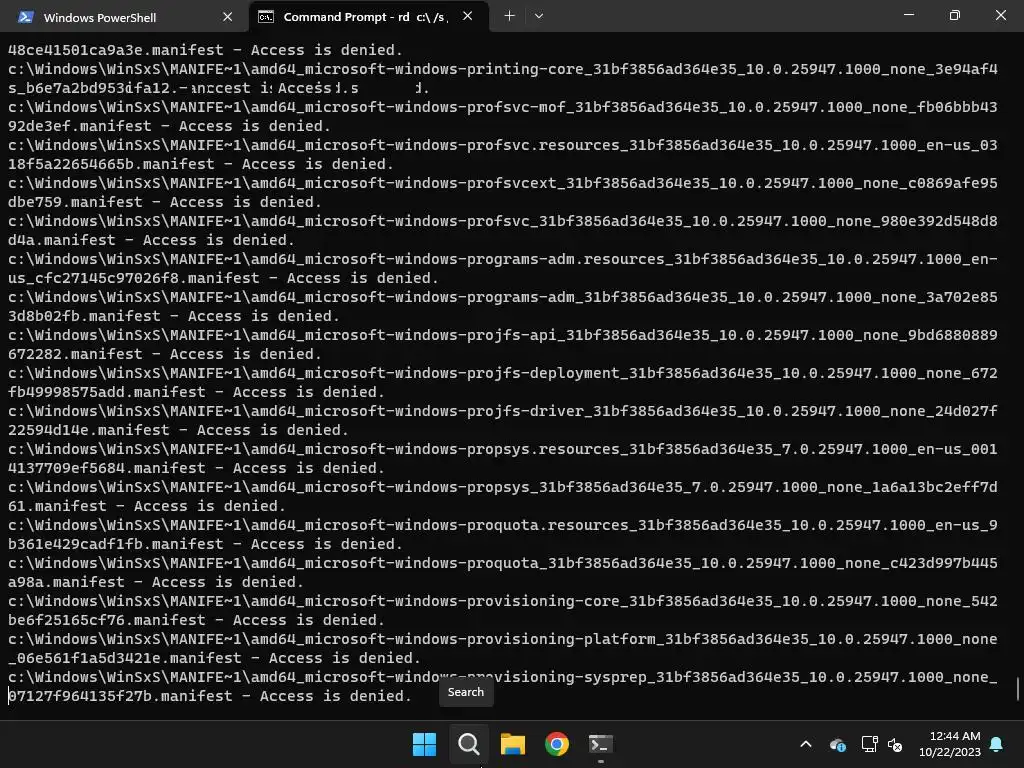Image resolution: width=1024 pixels, height=768 pixels.
Task: Open the notification bell
Action: pyautogui.click(x=997, y=744)
